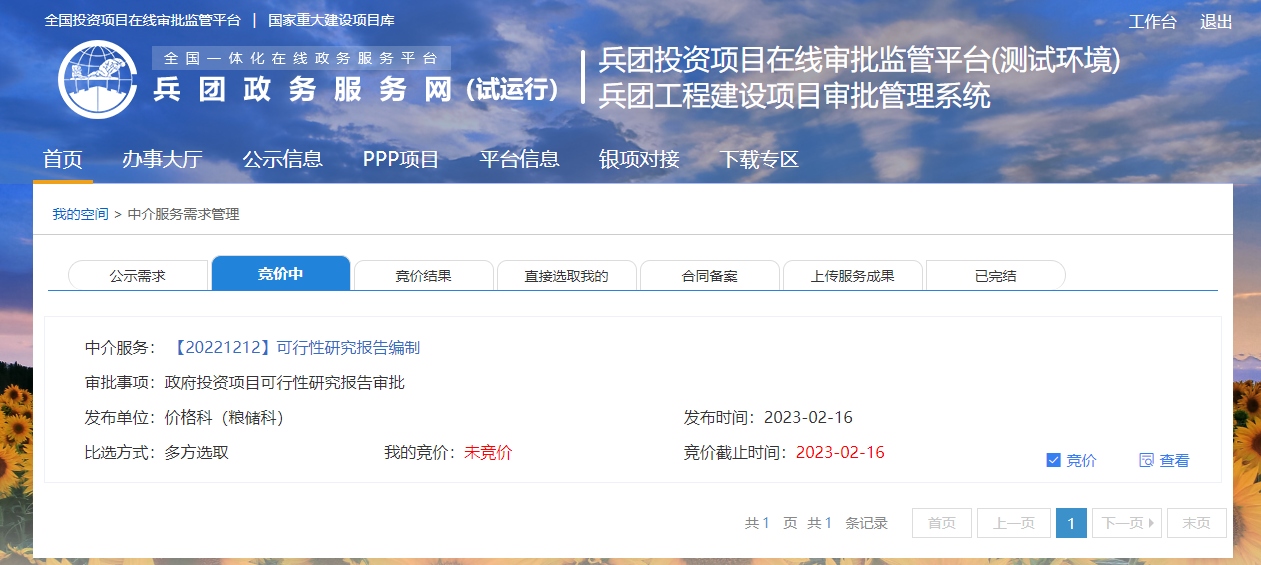1261x565 pixels.
Task: Select the 合同备案 tab
Action: click(x=709, y=276)
